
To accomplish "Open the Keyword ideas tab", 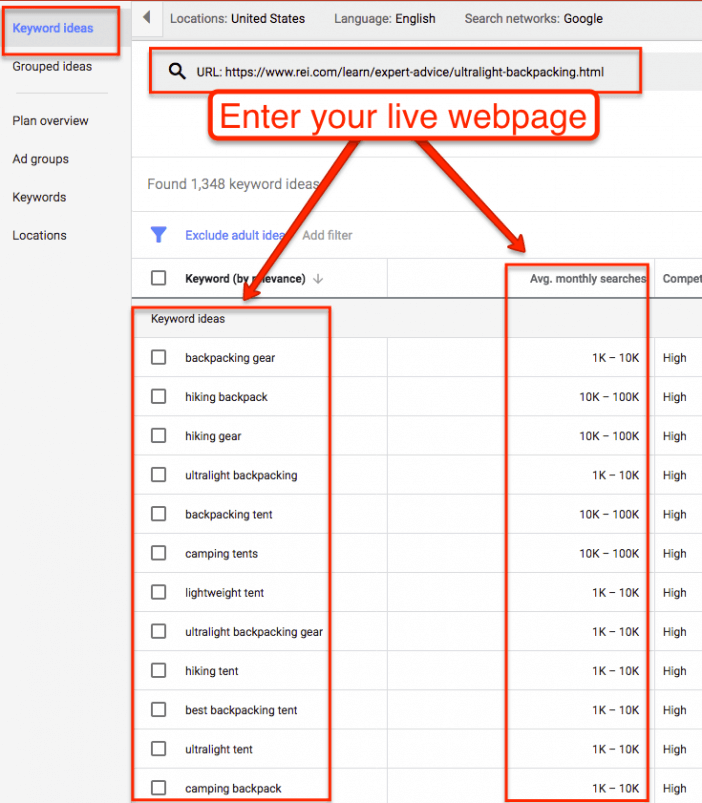I will click(53, 28).
